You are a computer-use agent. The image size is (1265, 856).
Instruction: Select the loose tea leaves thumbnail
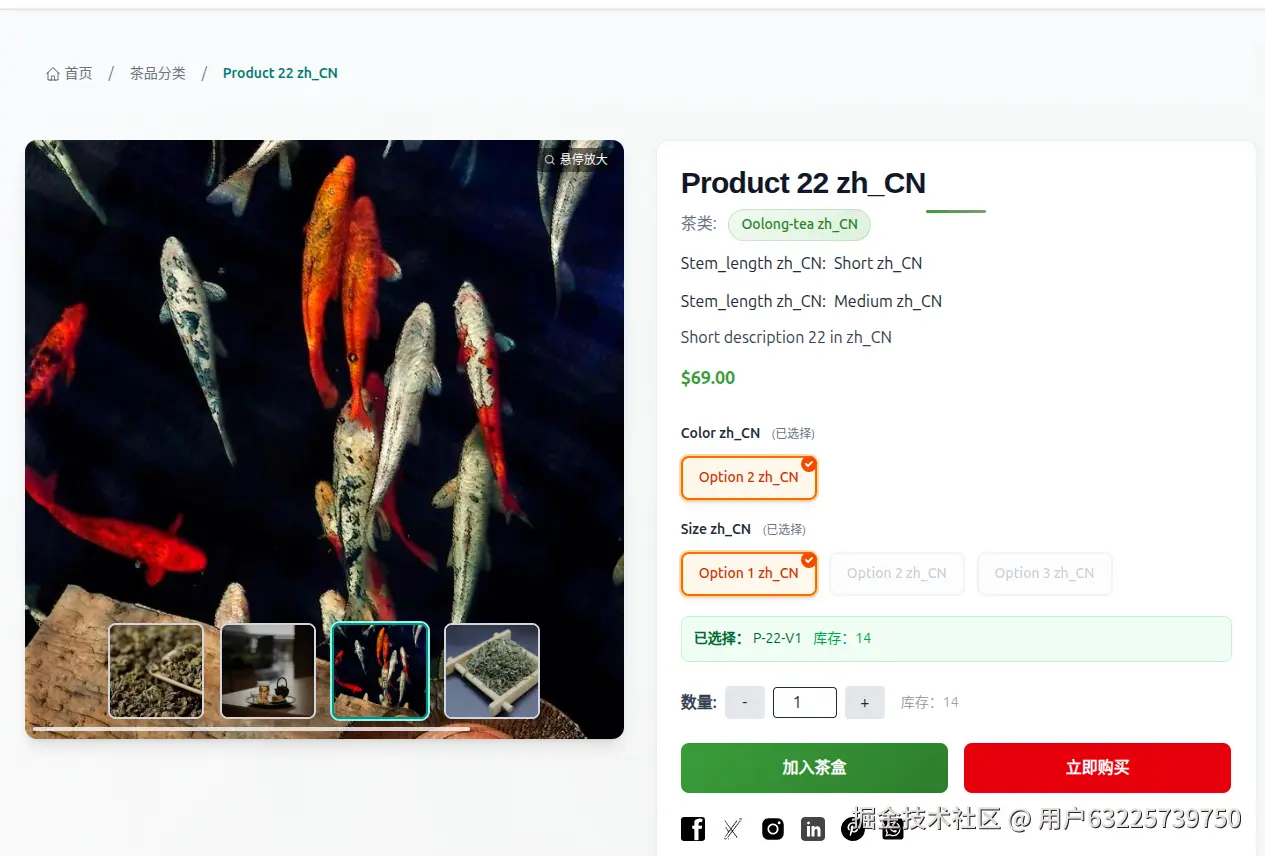tap(156, 671)
